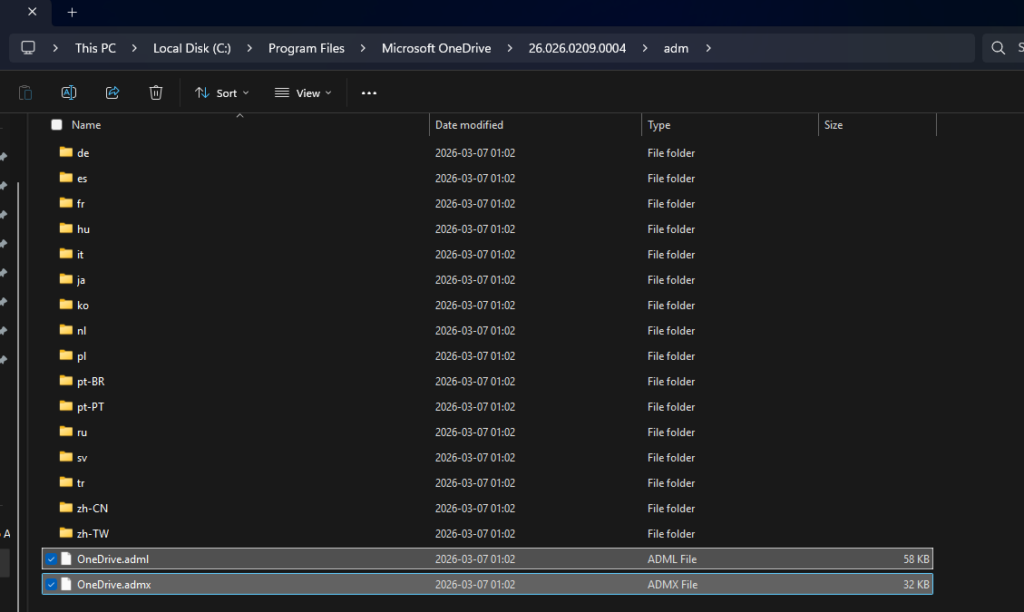Click the Share icon in the toolbar
1024x612 pixels.
click(x=112, y=93)
